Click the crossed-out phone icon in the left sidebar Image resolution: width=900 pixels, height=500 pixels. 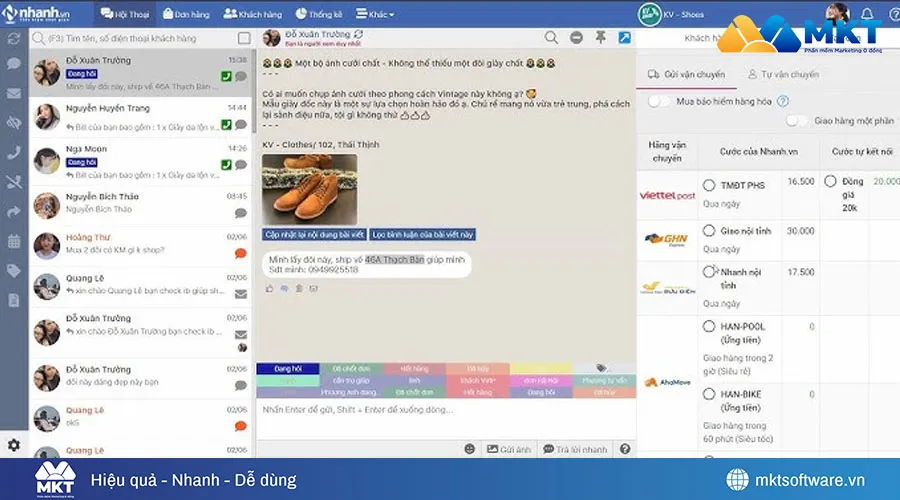click(x=14, y=183)
